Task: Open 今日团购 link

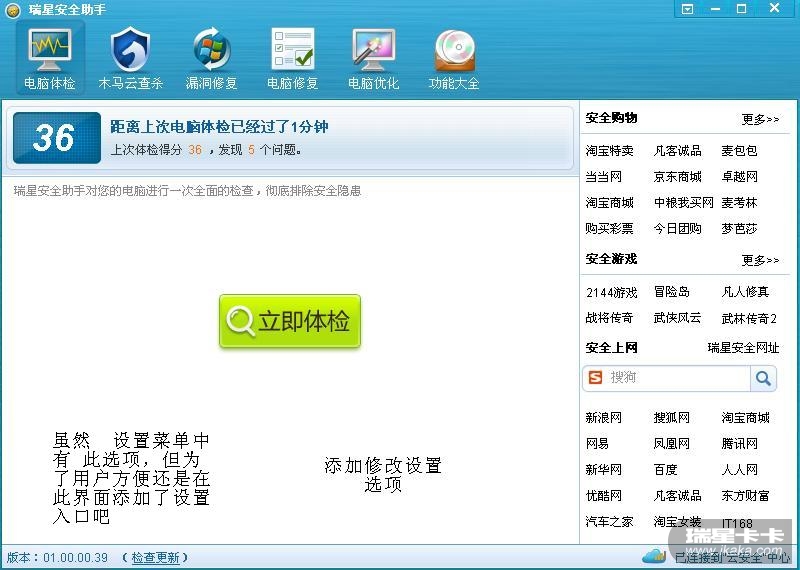Action: (x=678, y=229)
